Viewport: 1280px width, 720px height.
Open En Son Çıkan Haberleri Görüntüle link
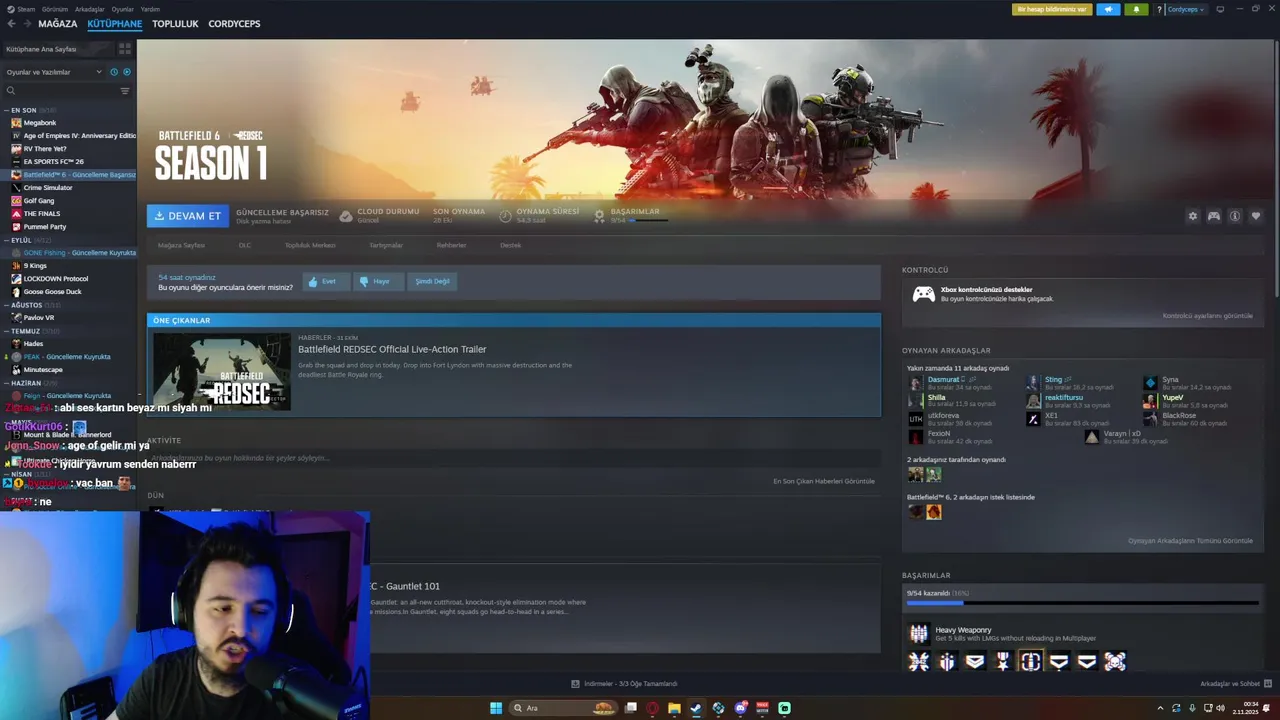point(824,481)
